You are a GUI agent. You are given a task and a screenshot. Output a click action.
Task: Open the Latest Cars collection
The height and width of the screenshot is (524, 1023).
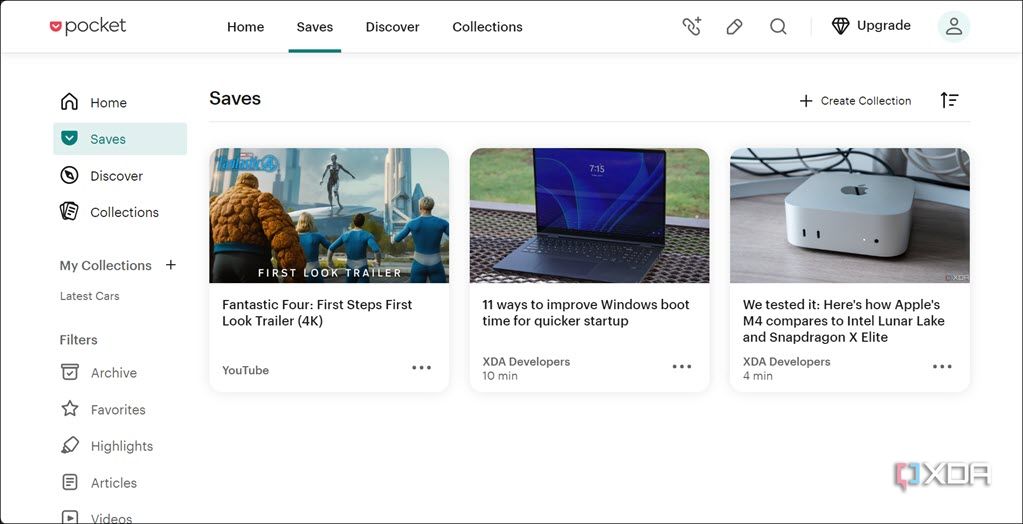(89, 296)
